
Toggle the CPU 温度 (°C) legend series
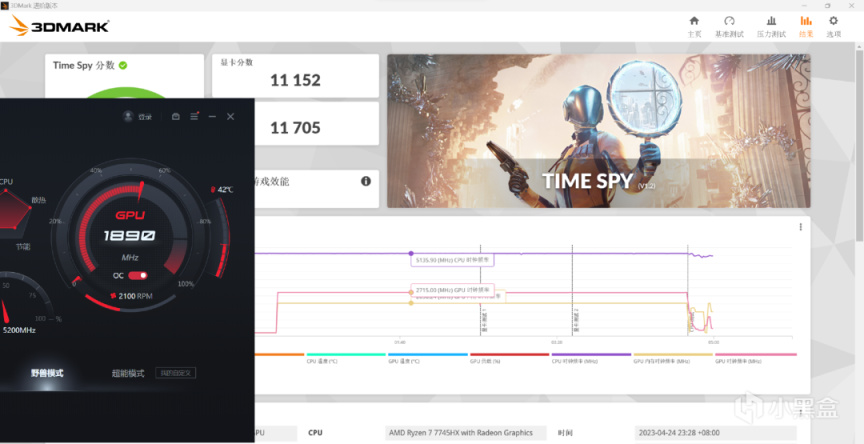coord(345,358)
